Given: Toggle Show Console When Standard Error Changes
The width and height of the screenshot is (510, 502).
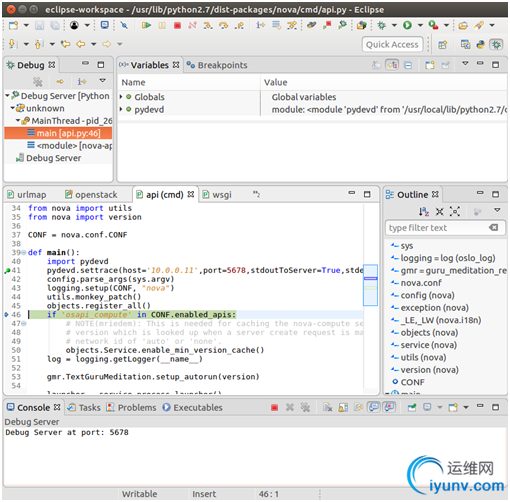Looking at the screenshot, I should click(x=389, y=407).
